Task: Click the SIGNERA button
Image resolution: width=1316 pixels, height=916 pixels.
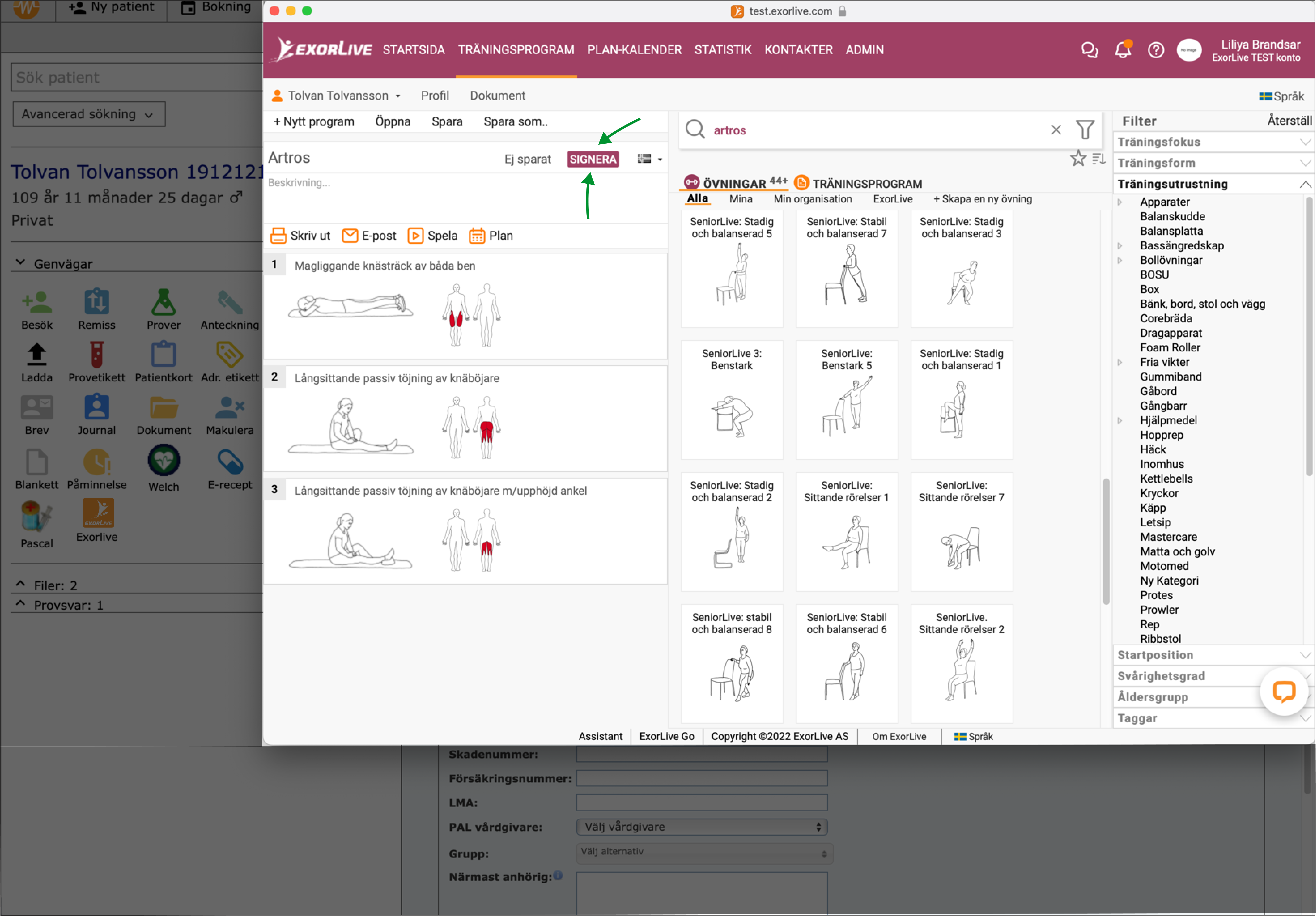Action: [593, 159]
